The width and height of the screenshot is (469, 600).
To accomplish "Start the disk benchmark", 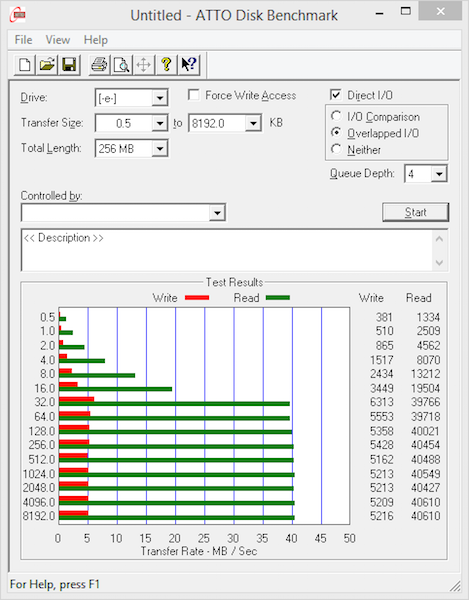I will point(415,212).
